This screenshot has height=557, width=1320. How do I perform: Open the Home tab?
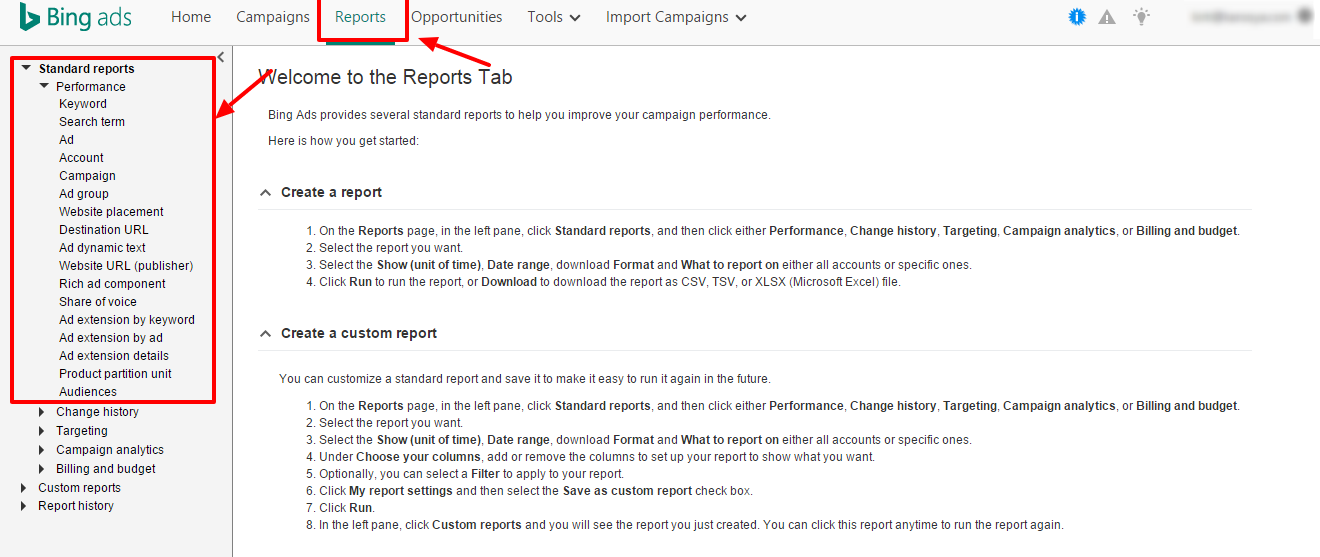191,17
